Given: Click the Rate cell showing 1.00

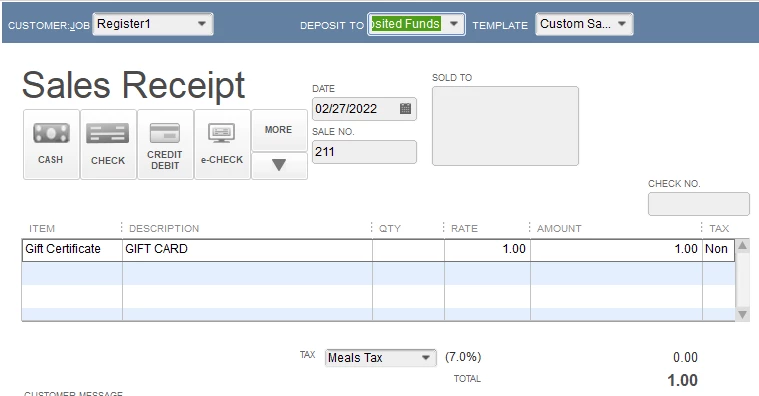Looking at the screenshot, I should pos(487,249).
